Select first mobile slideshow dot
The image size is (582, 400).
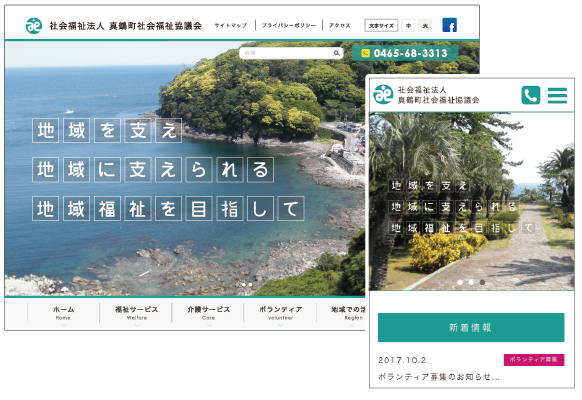(x=460, y=282)
